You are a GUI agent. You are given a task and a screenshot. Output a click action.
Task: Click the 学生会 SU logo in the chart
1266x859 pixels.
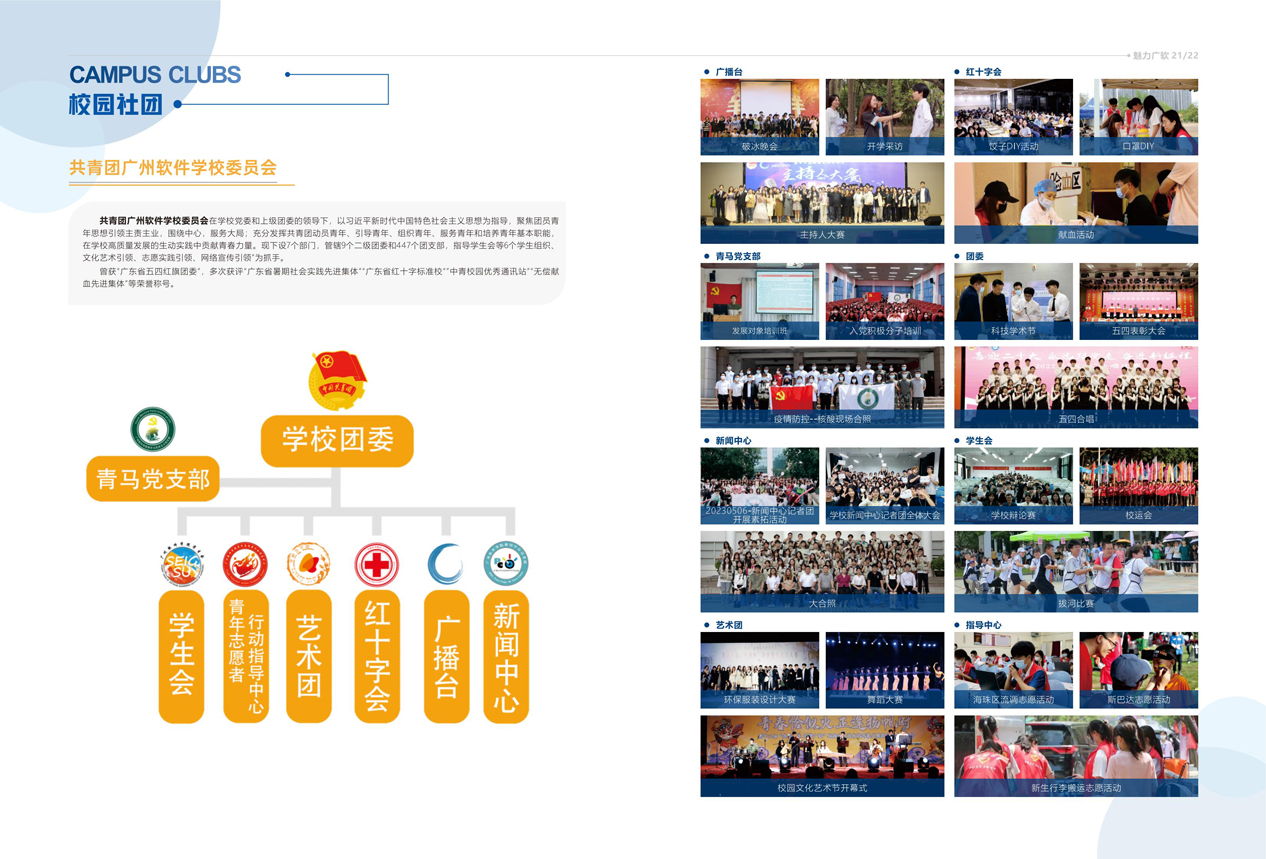(x=182, y=565)
